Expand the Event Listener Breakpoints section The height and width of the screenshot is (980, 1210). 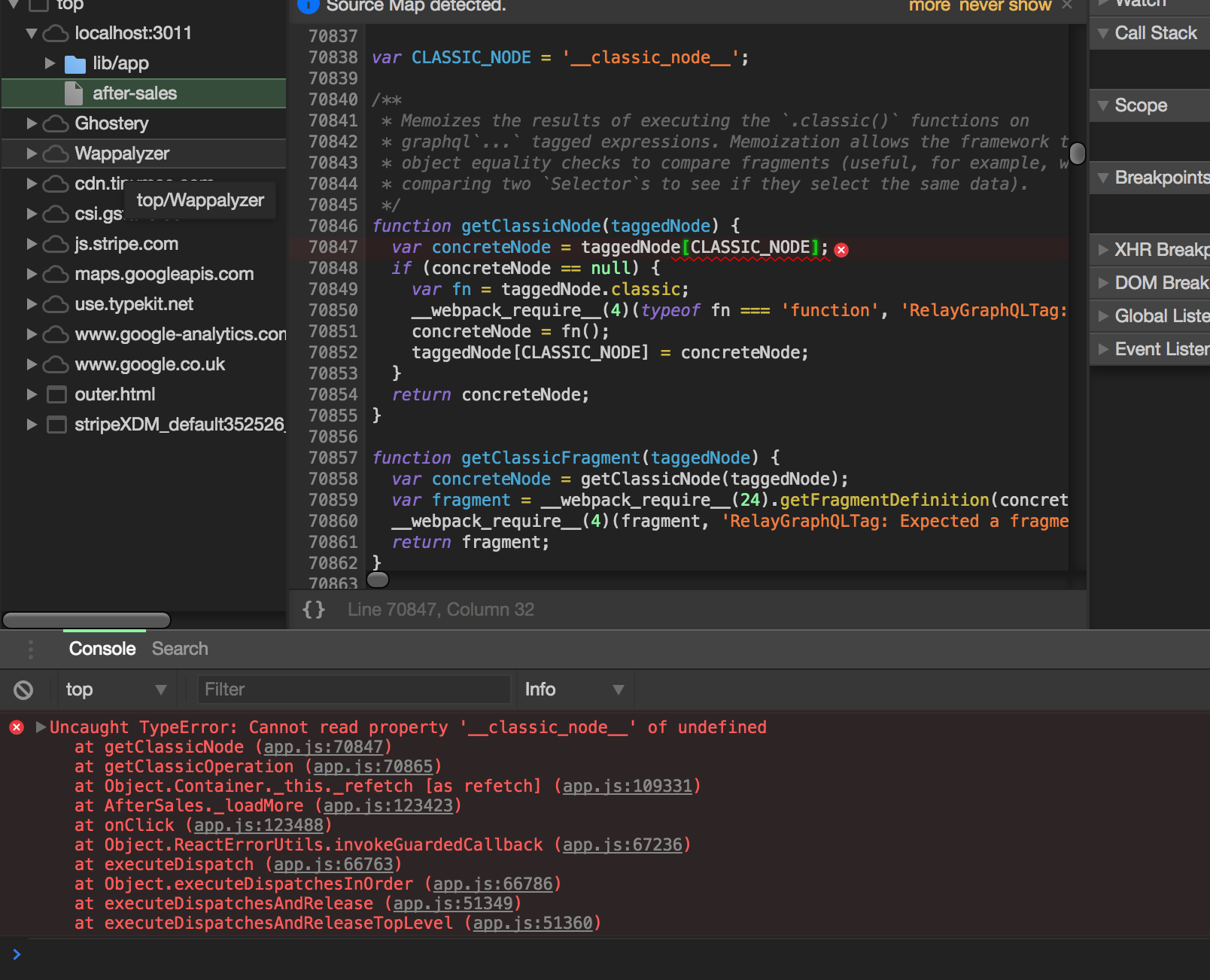point(1104,349)
